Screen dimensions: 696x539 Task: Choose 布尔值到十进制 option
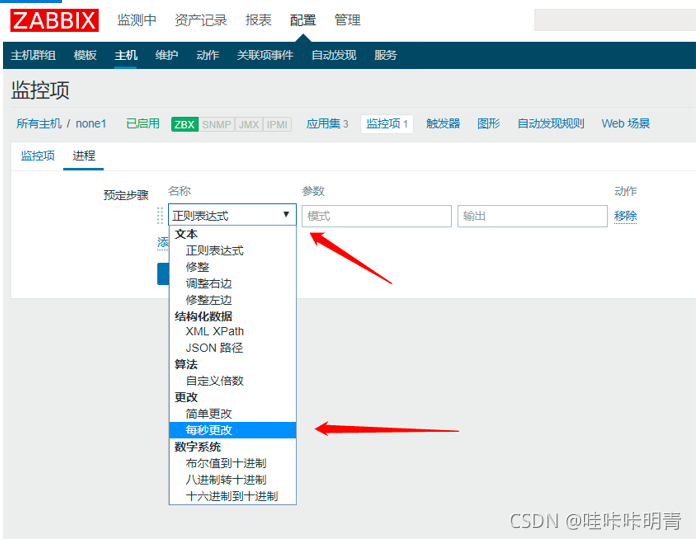pyautogui.click(x=233, y=463)
